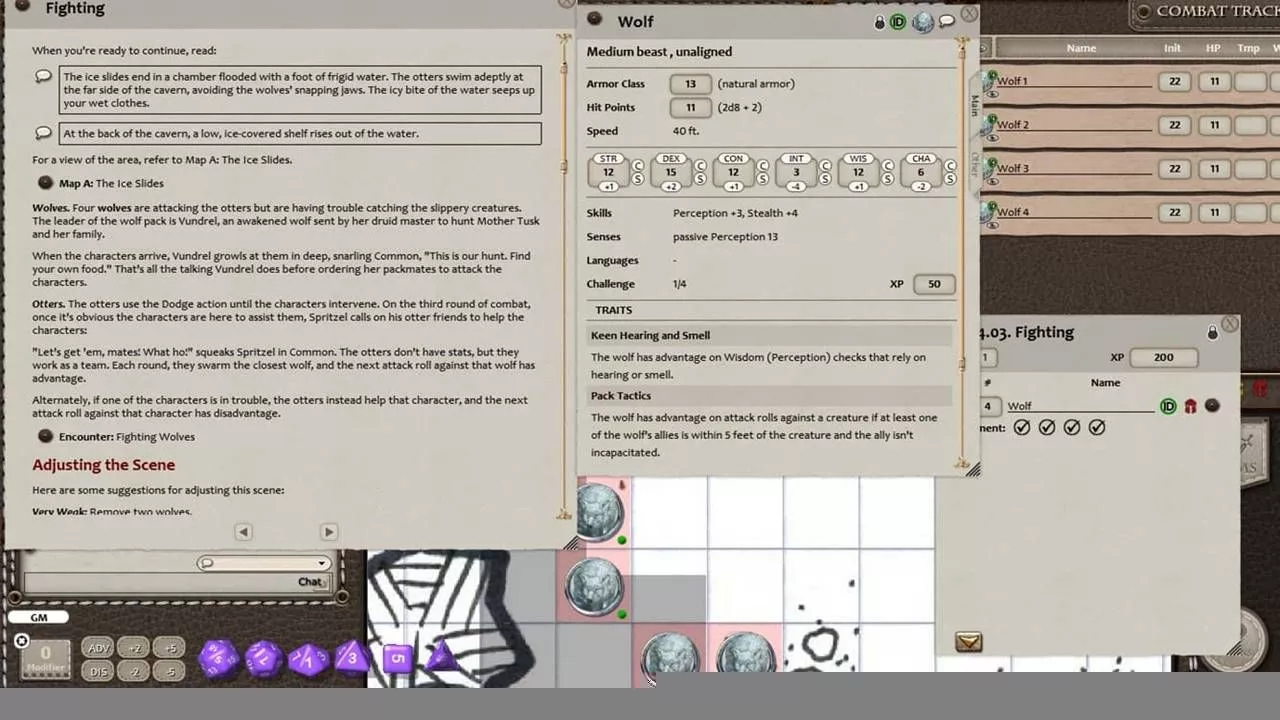
Task: Toggle the Wolf 1 visibility eye icon
Action: (993, 94)
